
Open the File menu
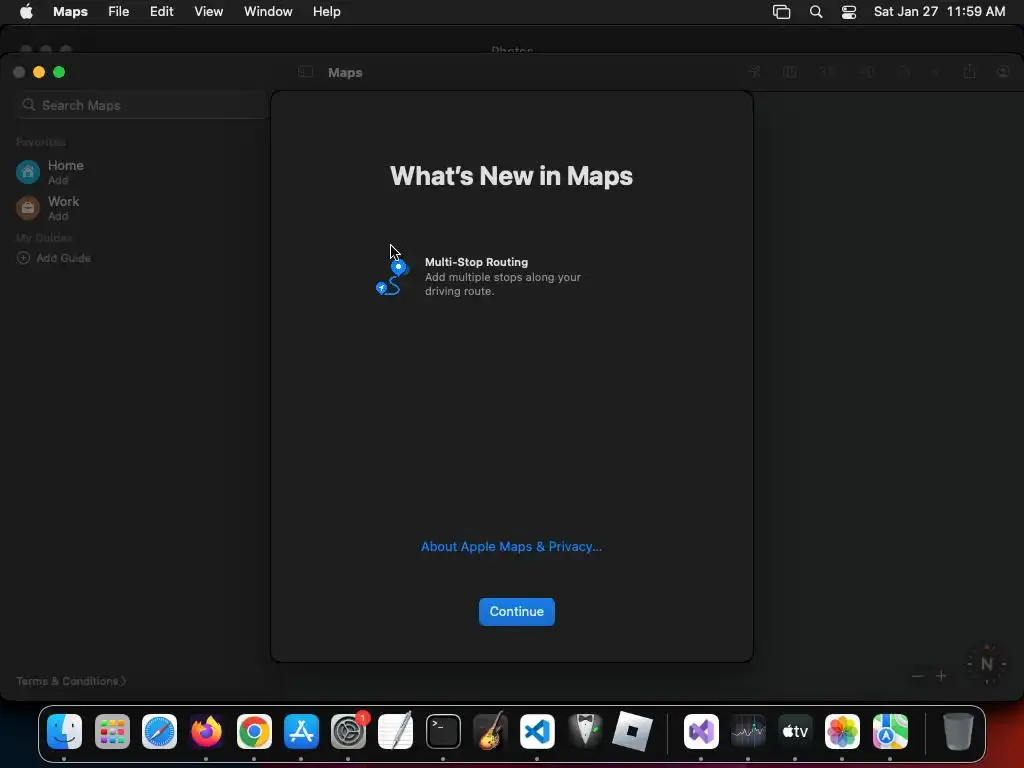point(119,12)
